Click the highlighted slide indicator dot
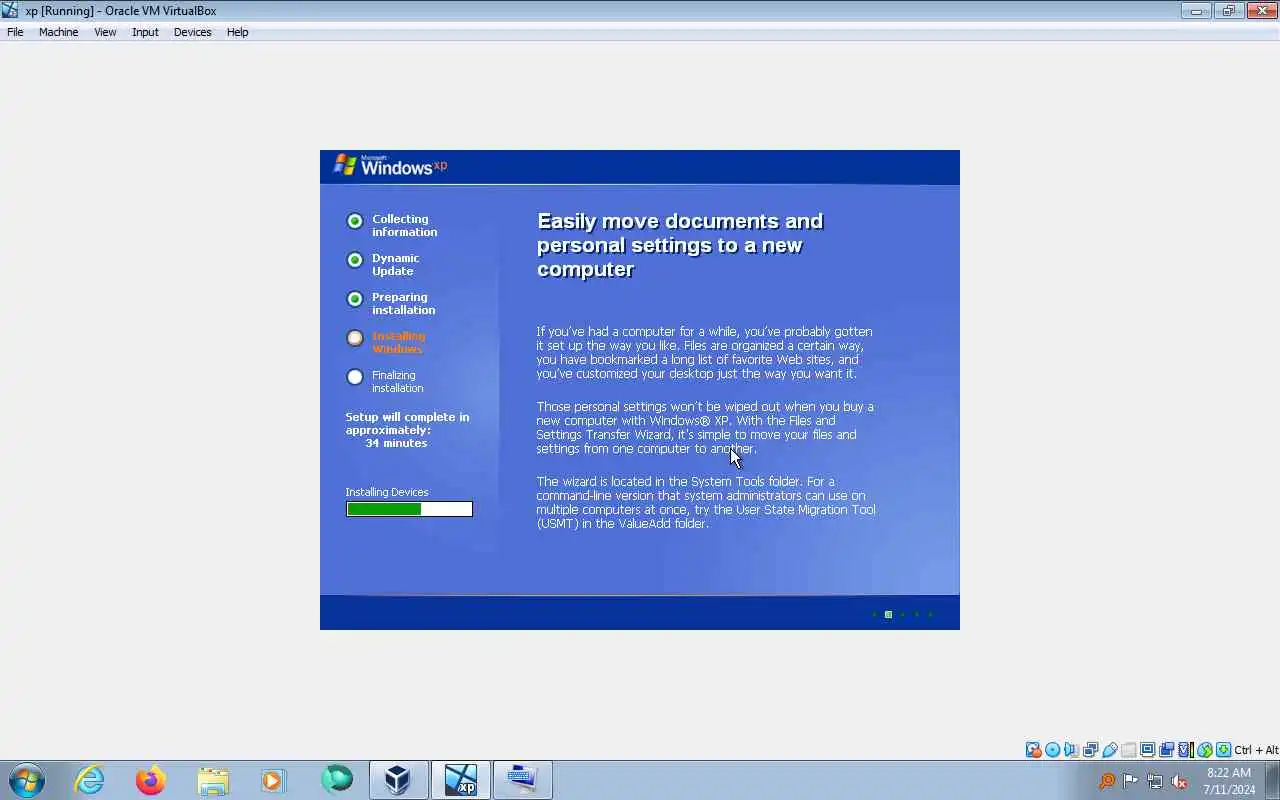 click(x=888, y=614)
